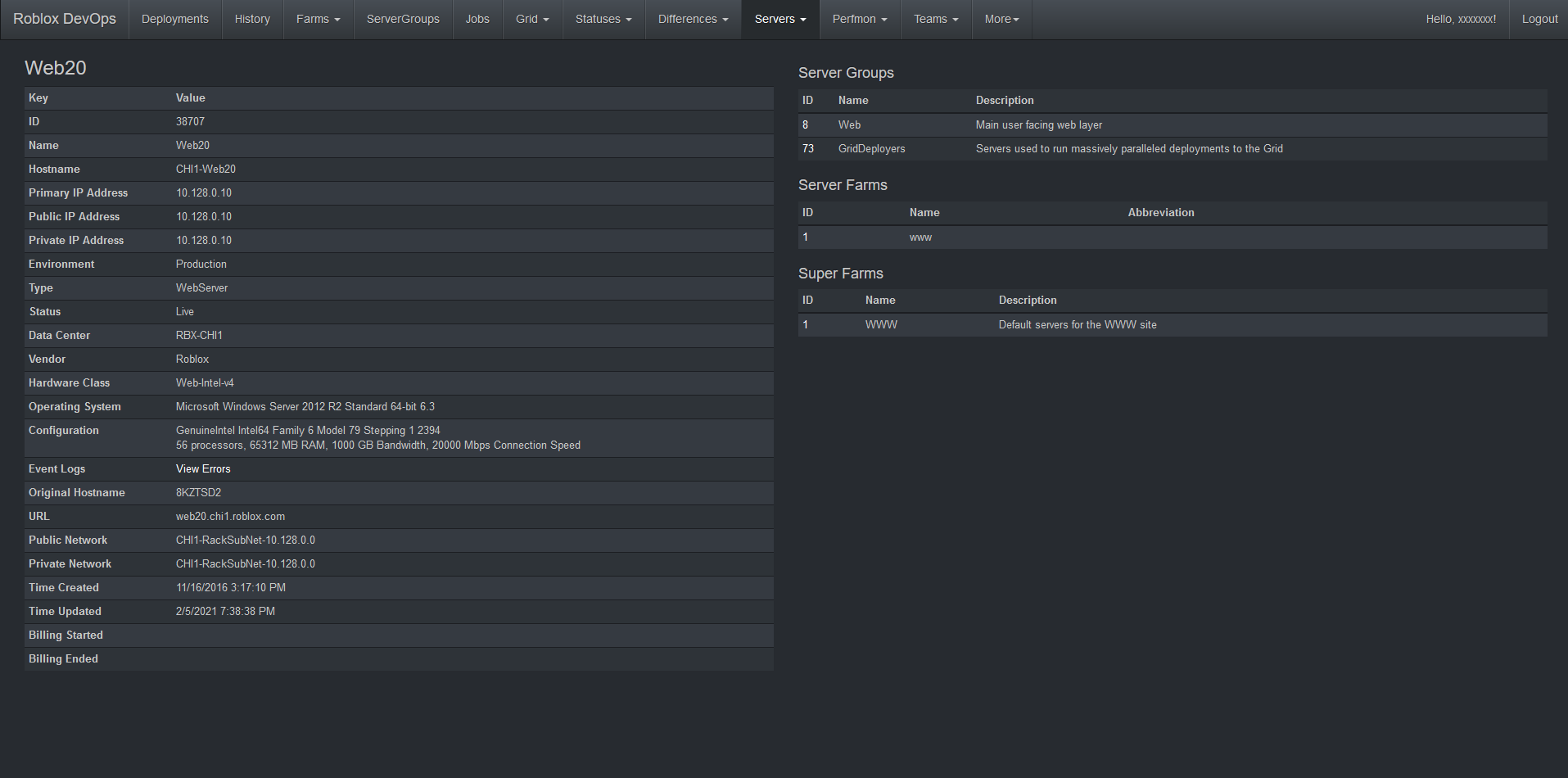Select the Web server group row
The image size is (1568, 778).
(x=849, y=125)
